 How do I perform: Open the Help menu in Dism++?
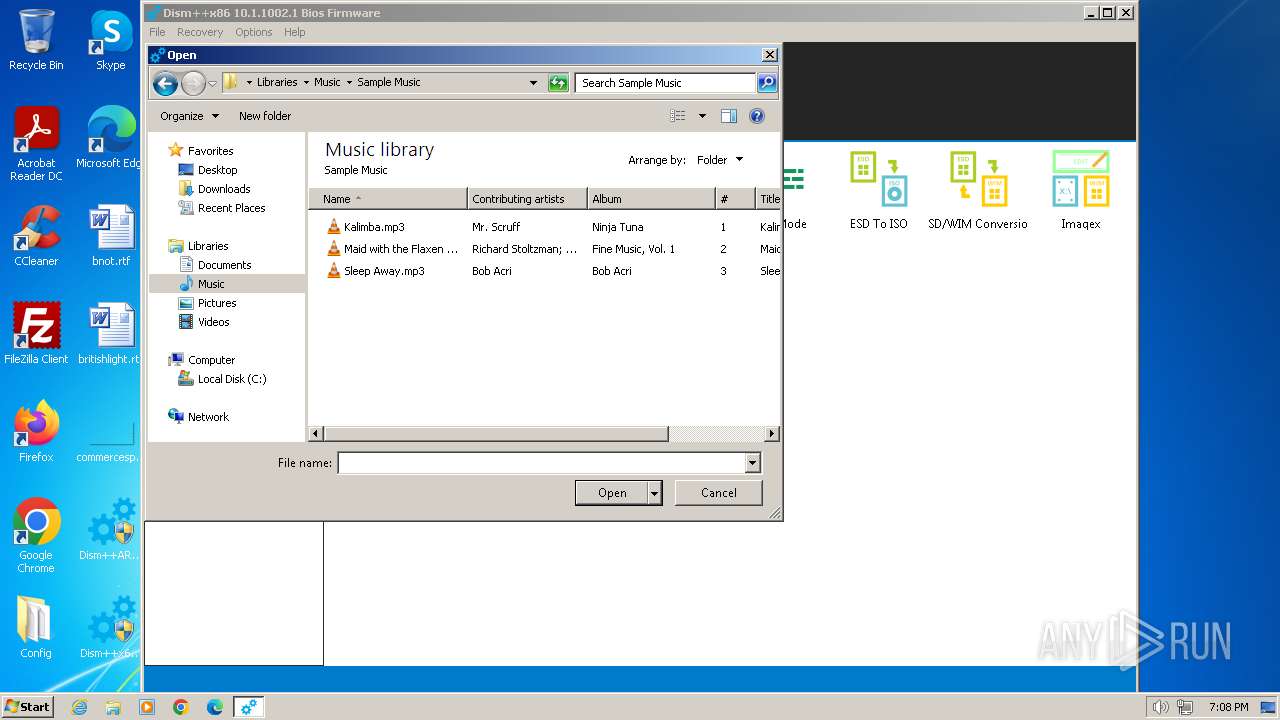point(294,32)
